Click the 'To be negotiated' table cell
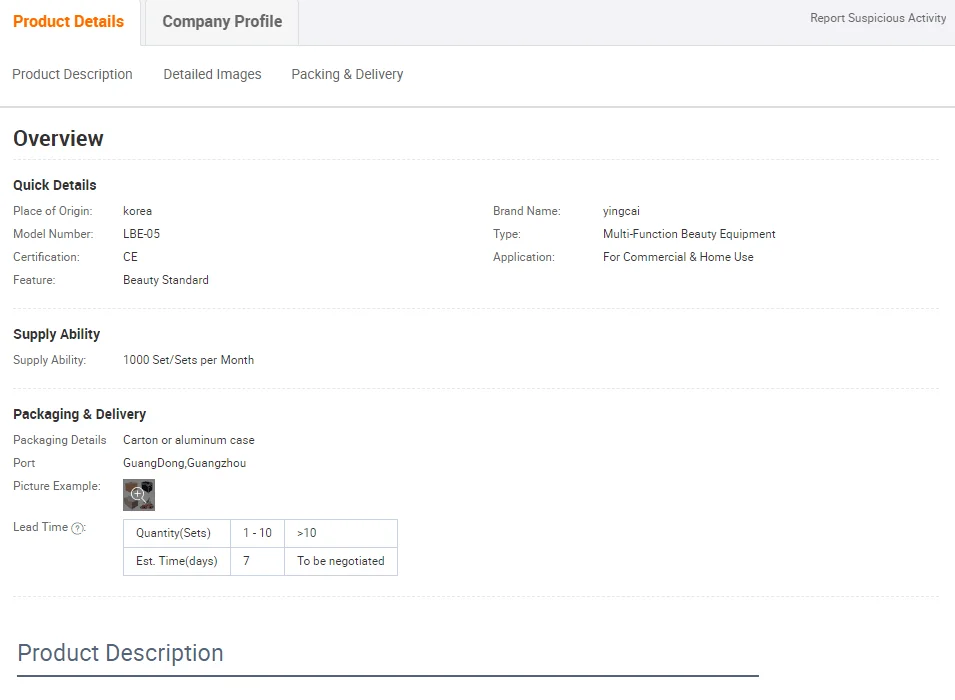The image size is (955, 700). (341, 561)
